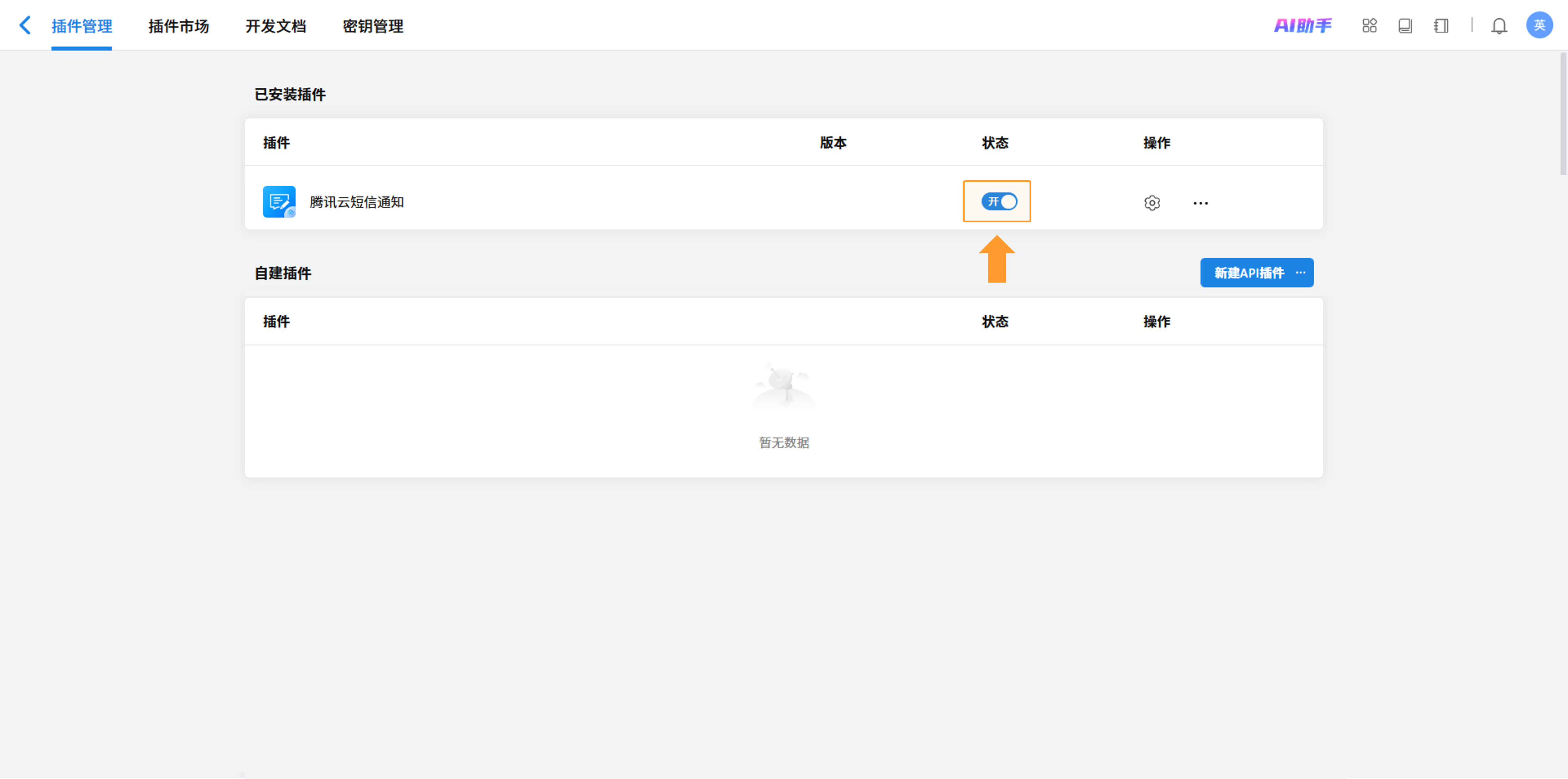Click the 新建API插件 button
This screenshot has height=779, width=1568.
pyautogui.click(x=1248, y=273)
